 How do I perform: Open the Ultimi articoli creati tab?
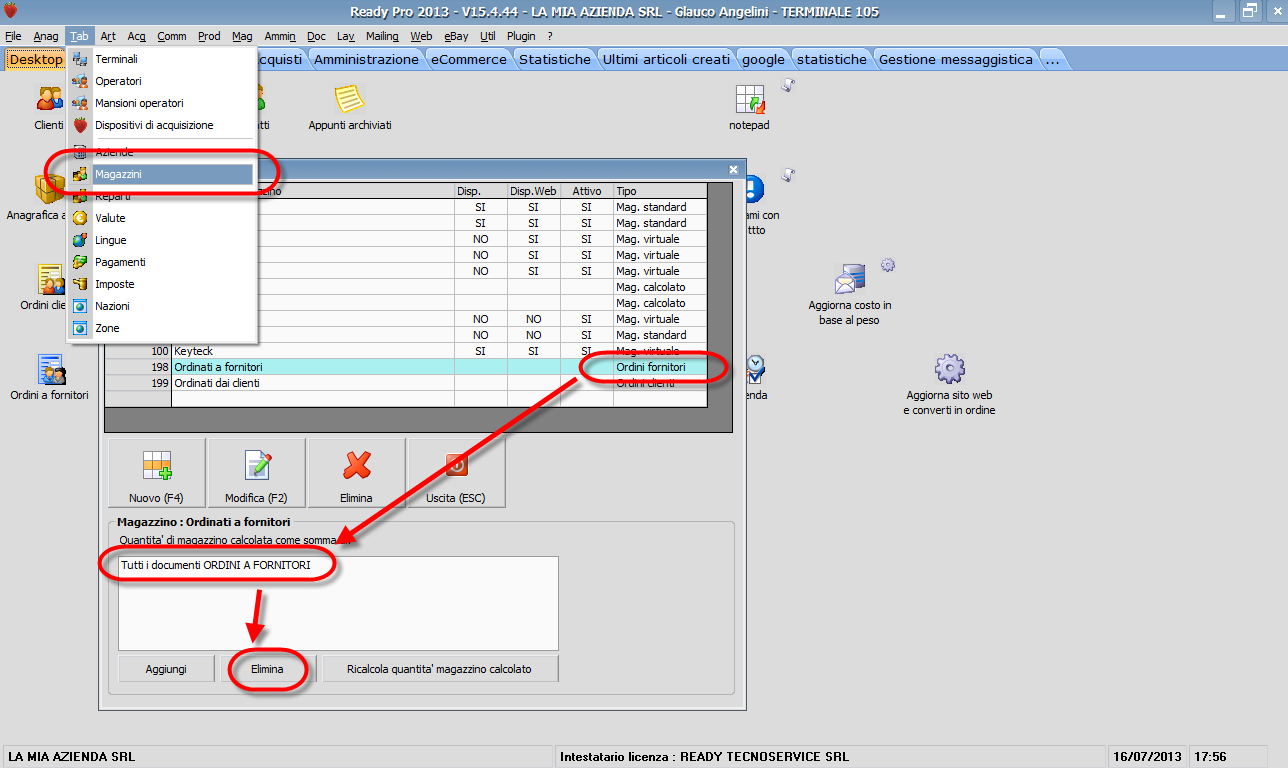(667, 59)
